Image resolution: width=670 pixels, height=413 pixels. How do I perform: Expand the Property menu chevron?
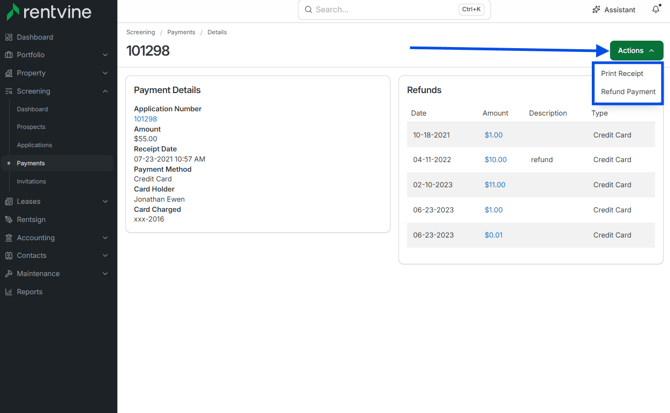[x=105, y=73]
